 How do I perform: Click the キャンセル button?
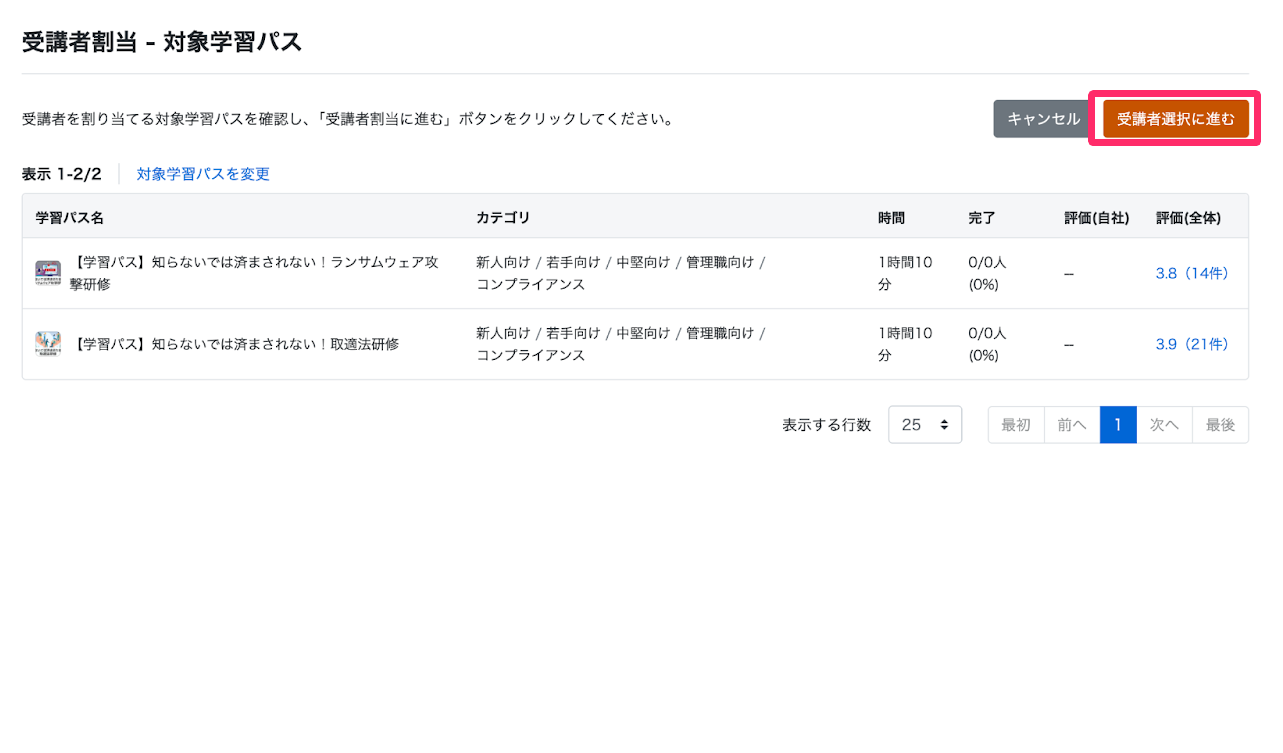1043,119
